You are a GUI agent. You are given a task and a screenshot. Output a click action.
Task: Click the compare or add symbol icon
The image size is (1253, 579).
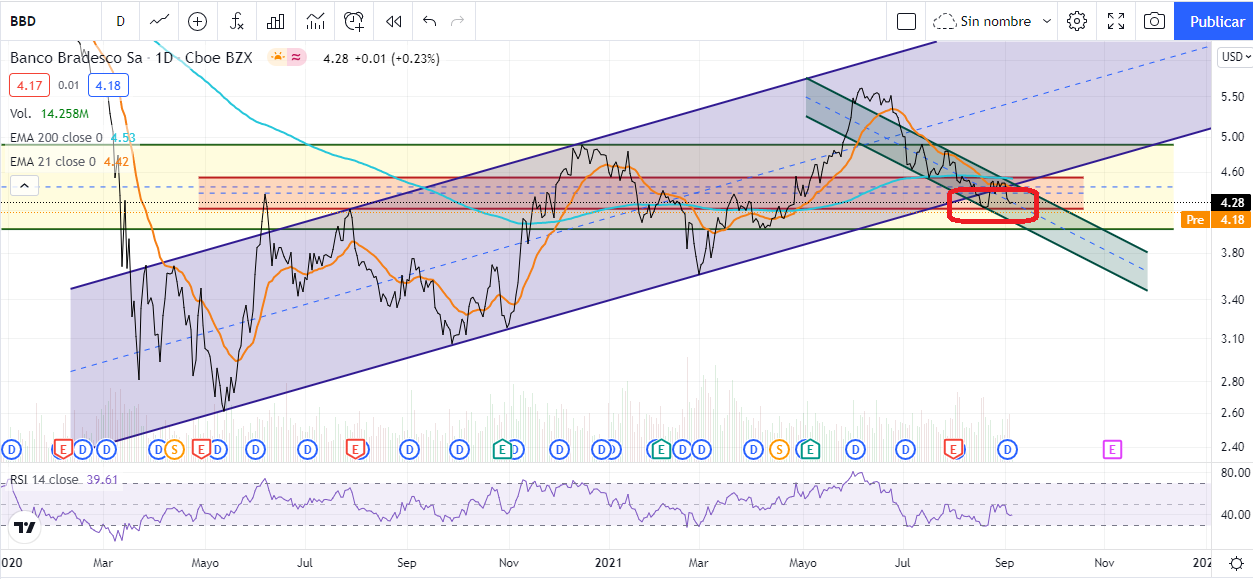[x=198, y=21]
